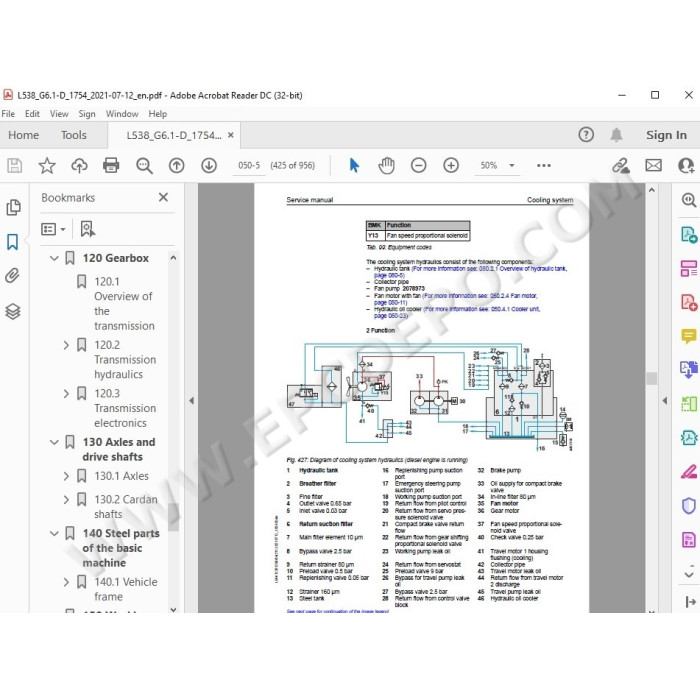
Task: Send file by email envelope icon
Action: 653,166
